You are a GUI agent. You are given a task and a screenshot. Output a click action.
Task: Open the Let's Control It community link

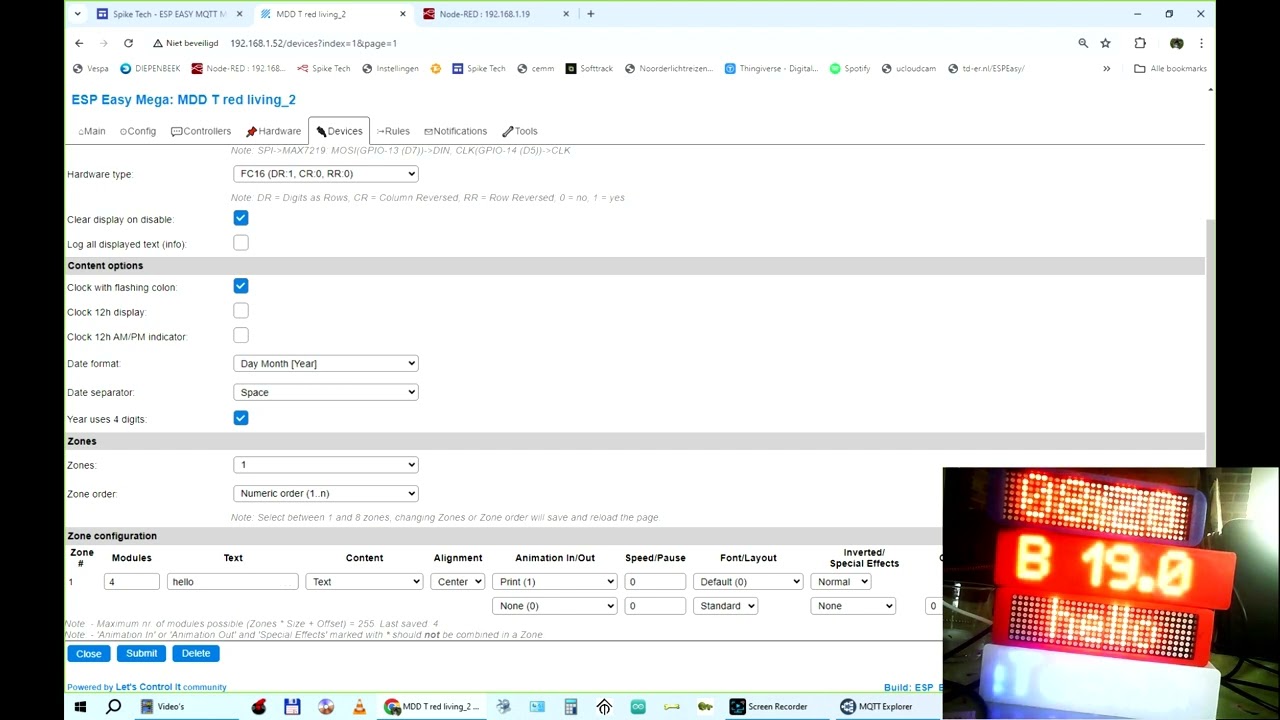[171, 687]
